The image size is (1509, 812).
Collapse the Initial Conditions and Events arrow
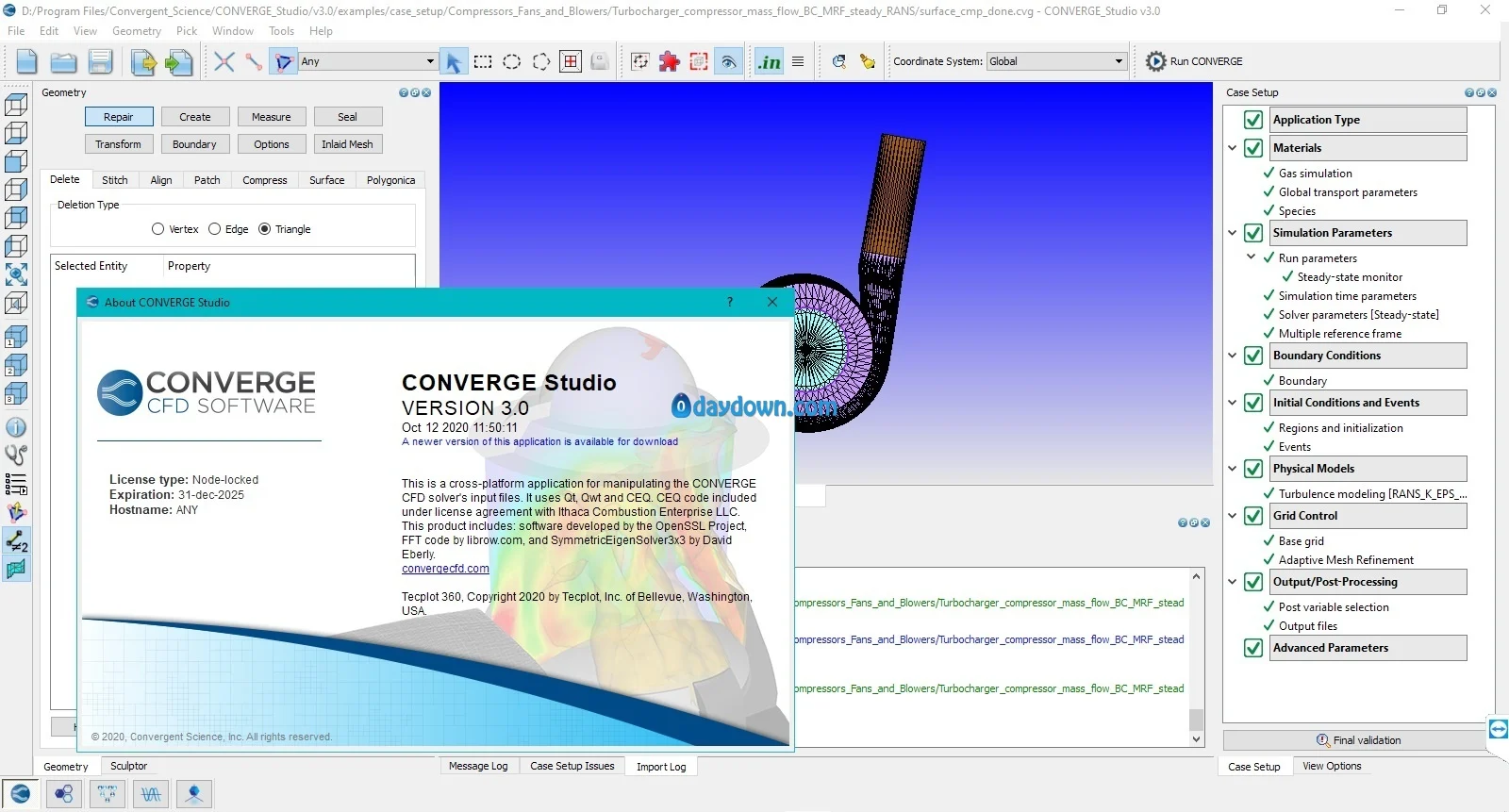(1233, 403)
